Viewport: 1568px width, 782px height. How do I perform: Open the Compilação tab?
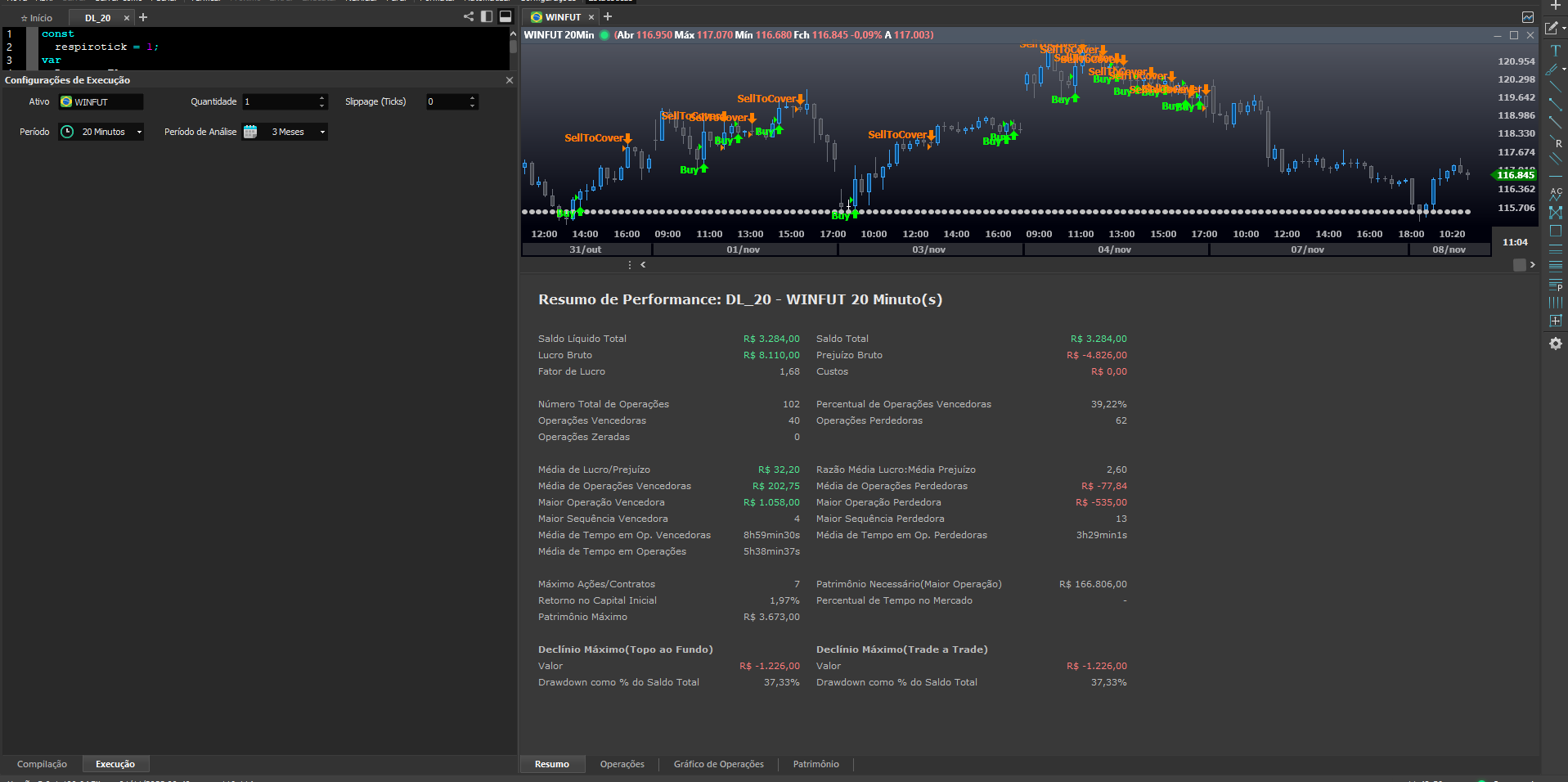pos(42,764)
